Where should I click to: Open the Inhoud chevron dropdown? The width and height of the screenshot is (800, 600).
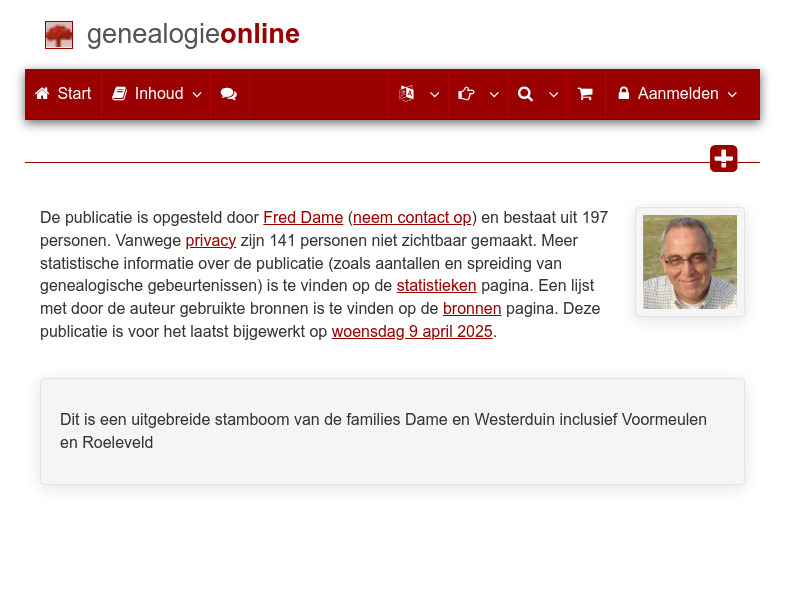(x=197, y=95)
